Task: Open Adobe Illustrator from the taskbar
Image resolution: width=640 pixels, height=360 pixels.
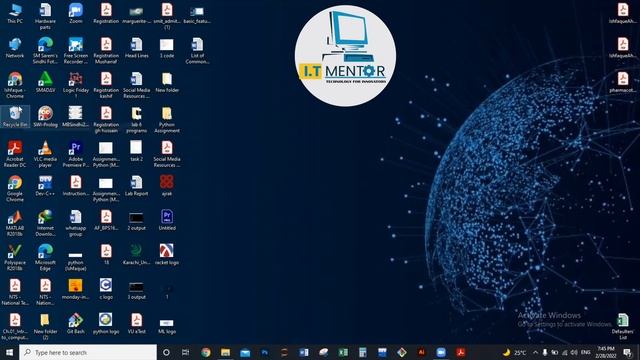Action: click(422, 352)
